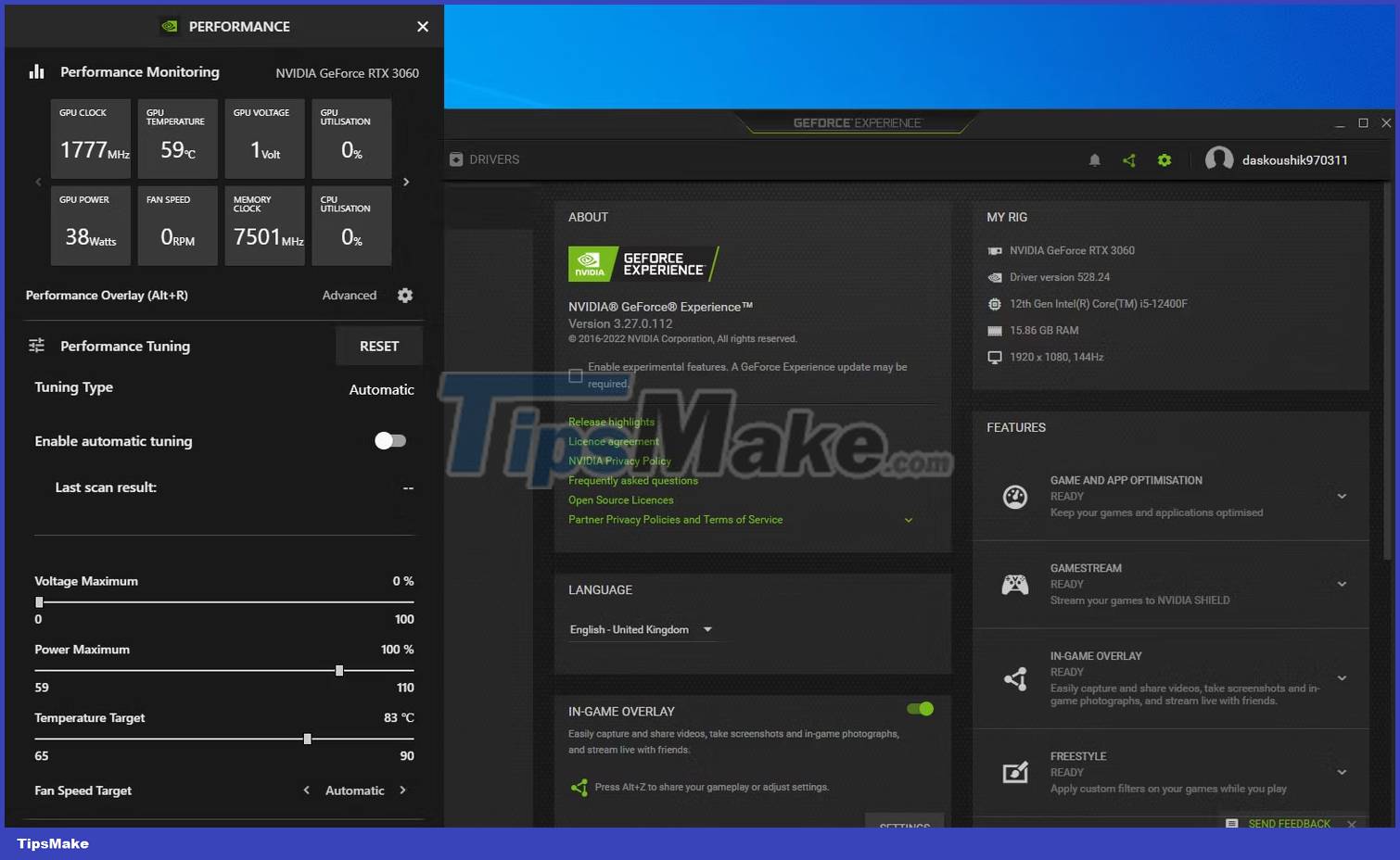Open the share overlay icon in top bar
This screenshot has width=1400, height=860.
(1129, 160)
